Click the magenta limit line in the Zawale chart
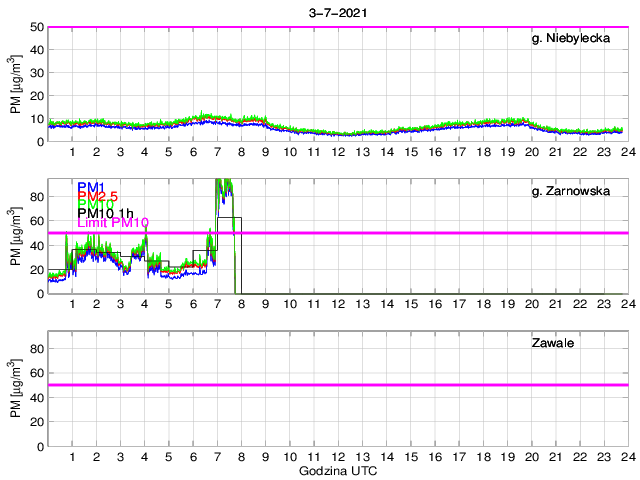 pos(400,385)
